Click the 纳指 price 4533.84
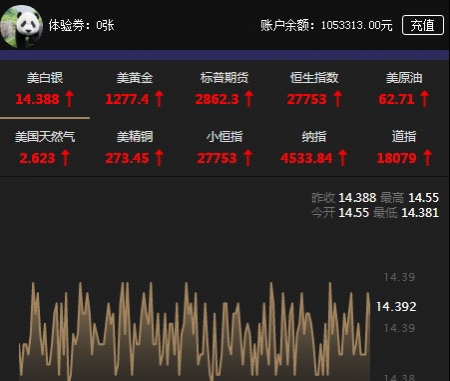Viewport: 450px width, 381px height. (306, 158)
